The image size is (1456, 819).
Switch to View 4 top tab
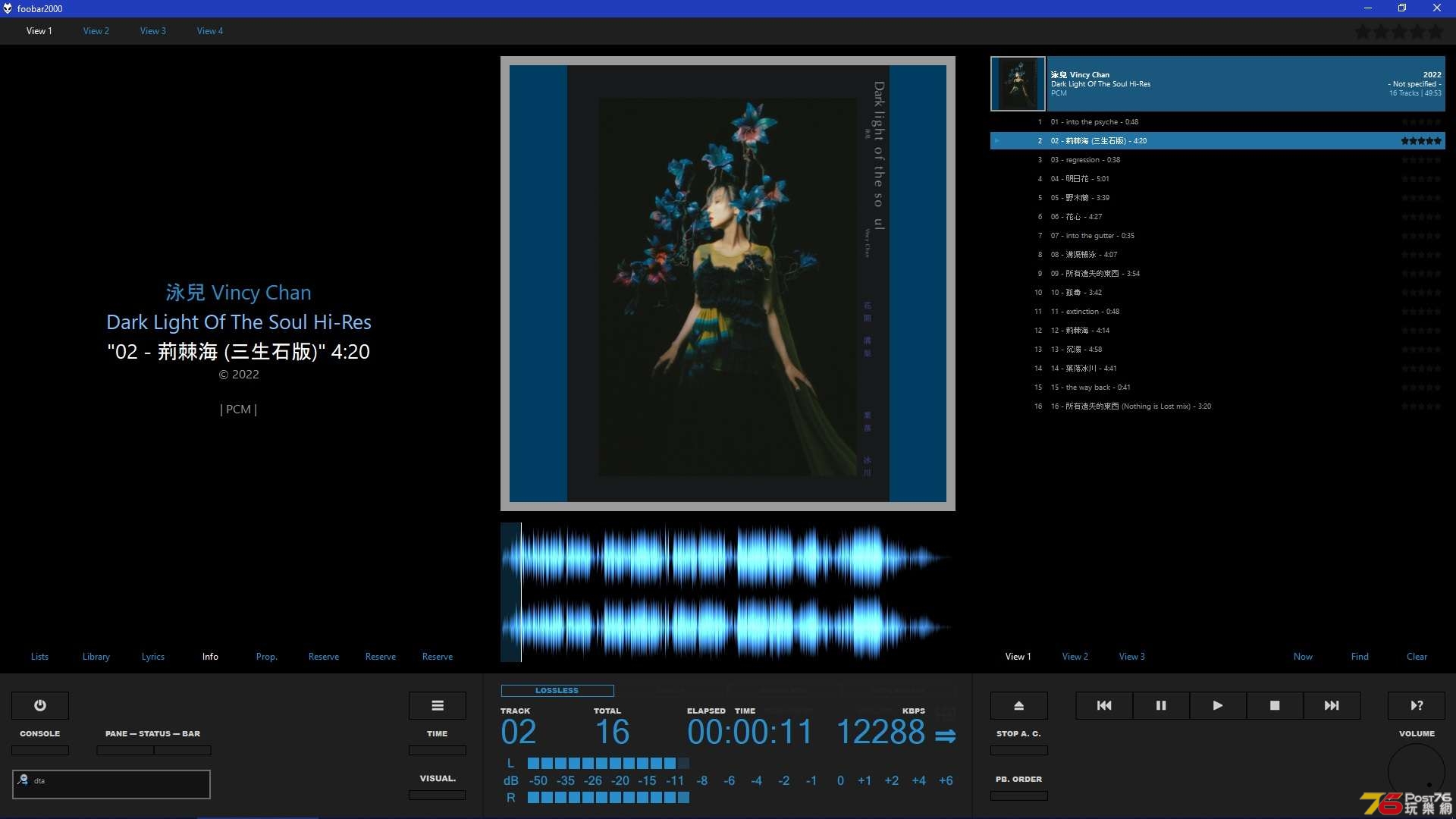click(x=210, y=31)
